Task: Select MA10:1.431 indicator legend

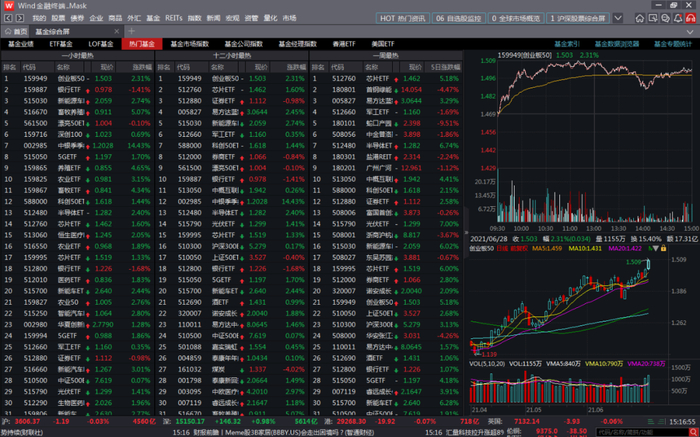Action: pos(584,248)
